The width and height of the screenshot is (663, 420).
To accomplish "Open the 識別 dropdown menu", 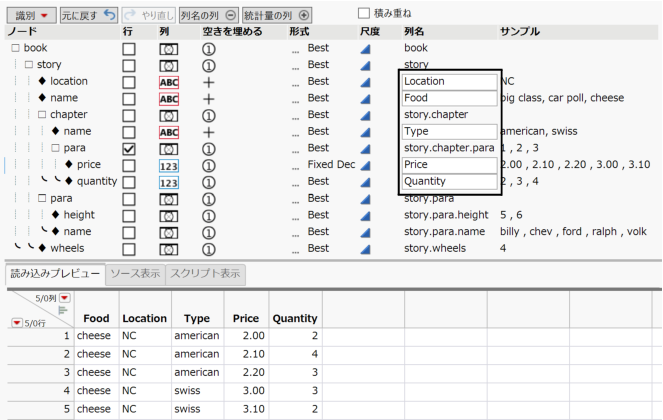I will point(30,15).
